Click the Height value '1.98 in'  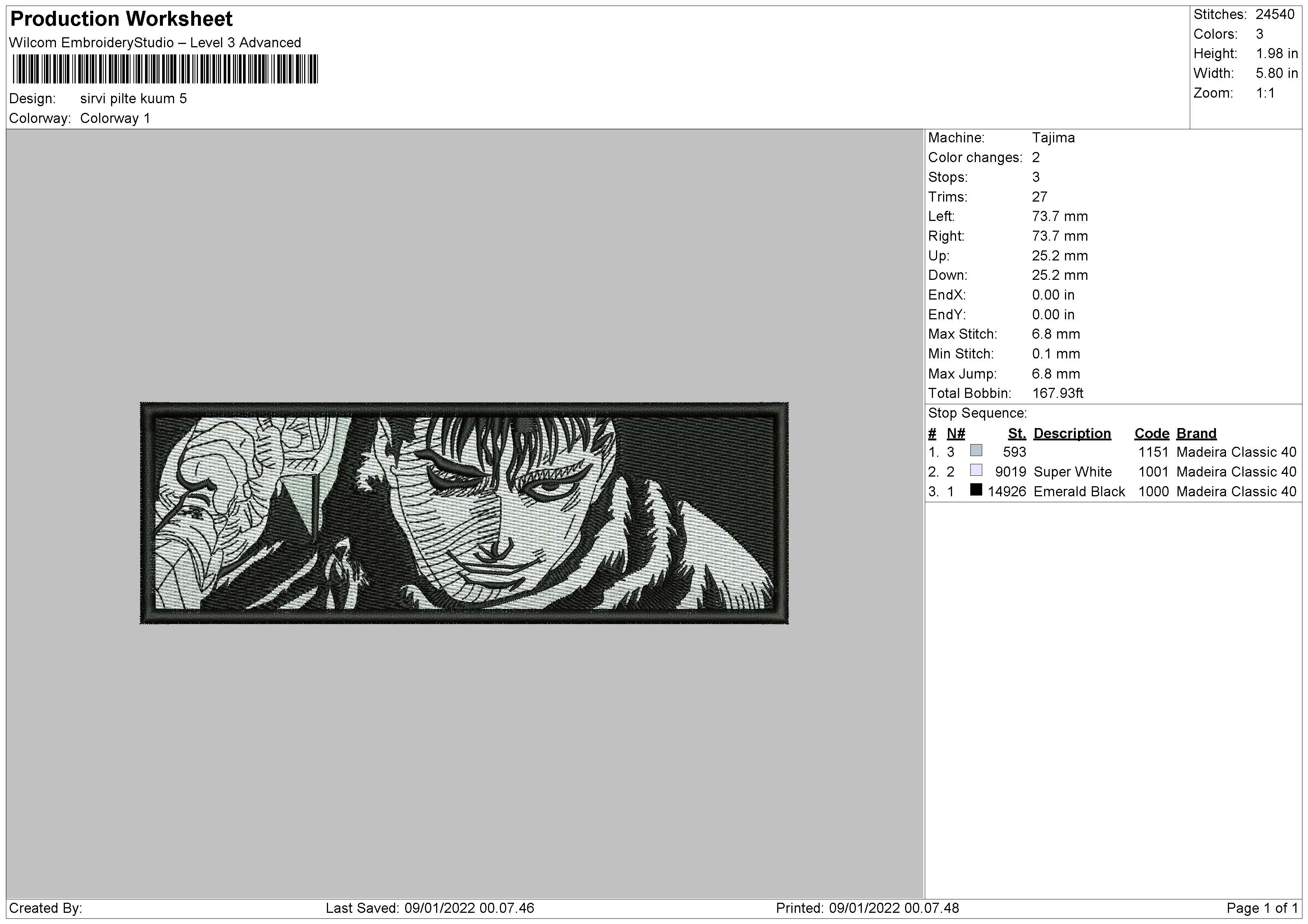[x=1277, y=54]
